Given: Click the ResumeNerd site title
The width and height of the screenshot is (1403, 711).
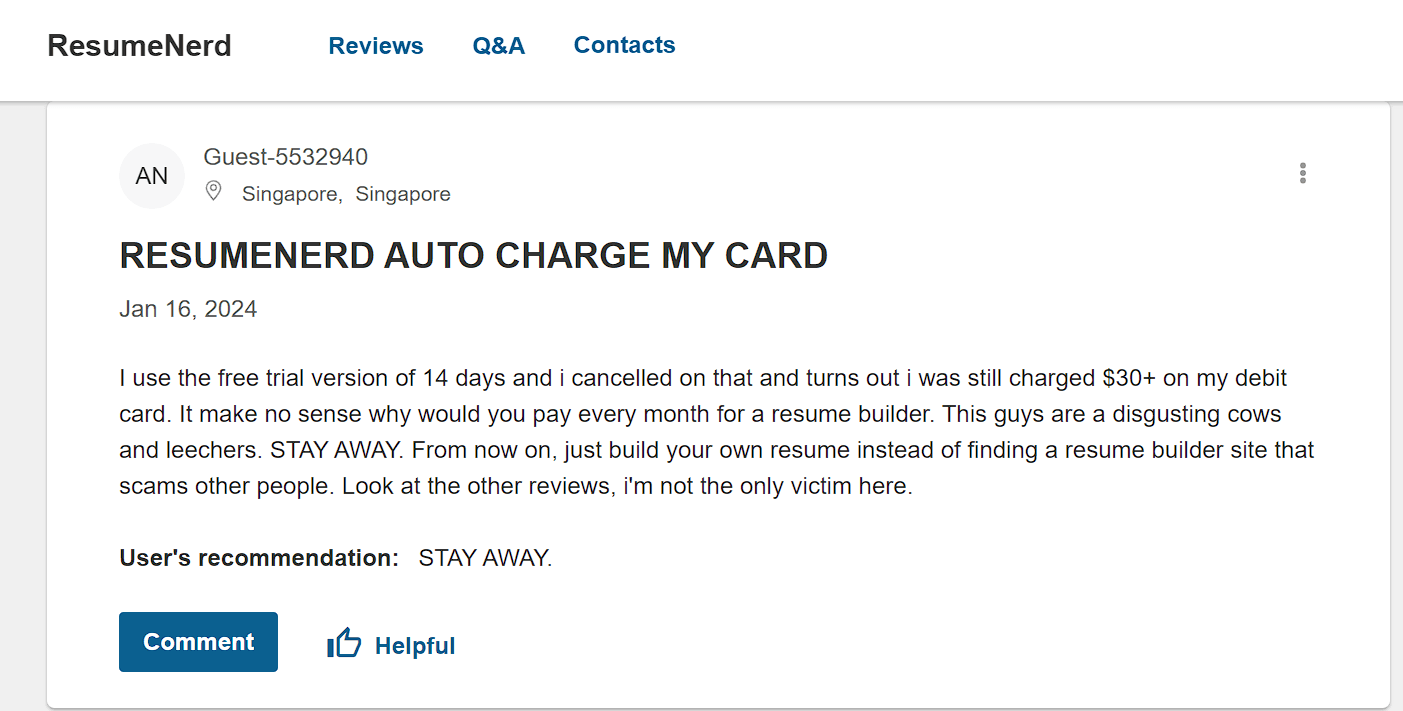Looking at the screenshot, I should click(140, 46).
